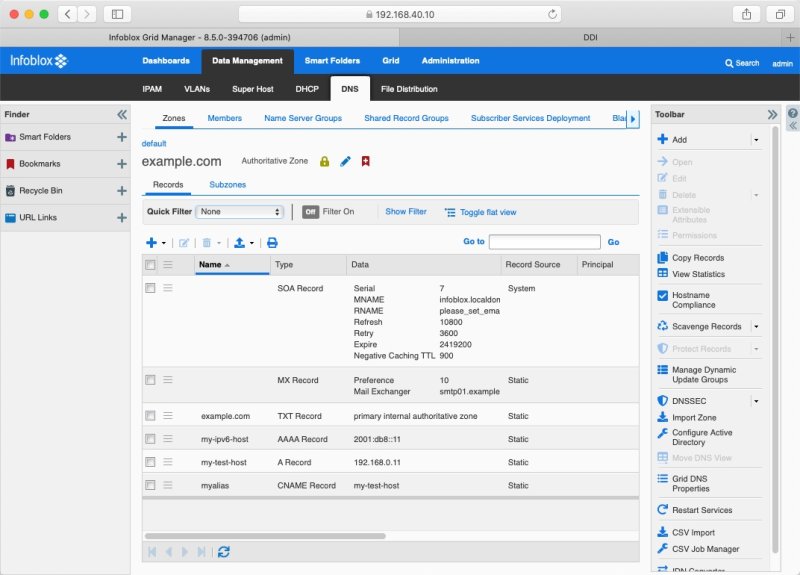Click the admin user link
The width and height of the screenshot is (800, 575).
pyautogui.click(x=782, y=64)
